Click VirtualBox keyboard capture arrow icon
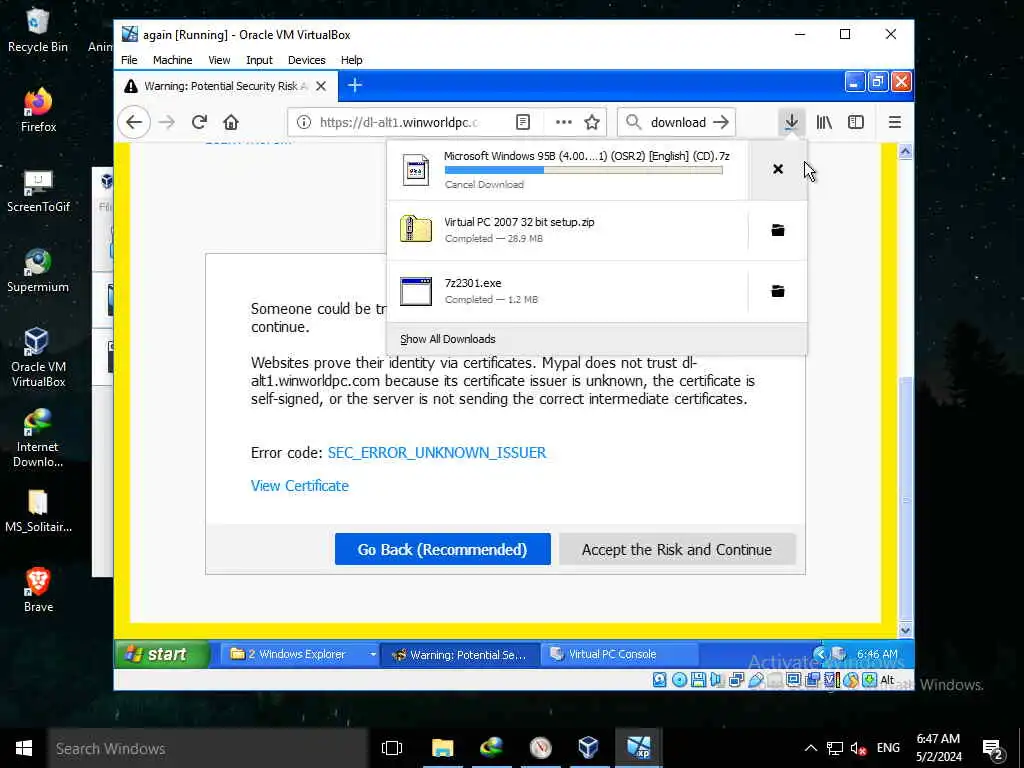 tap(869, 680)
